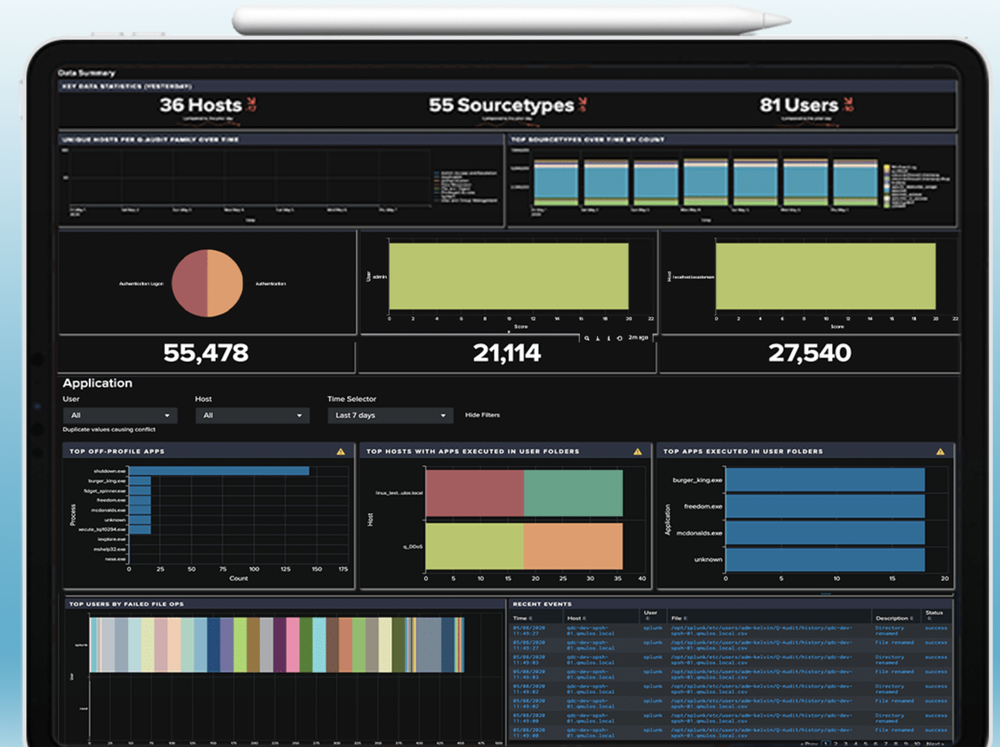The width and height of the screenshot is (1000, 747).
Task: Click the export icon beside 2m ago
Action: (x=598, y=338)
